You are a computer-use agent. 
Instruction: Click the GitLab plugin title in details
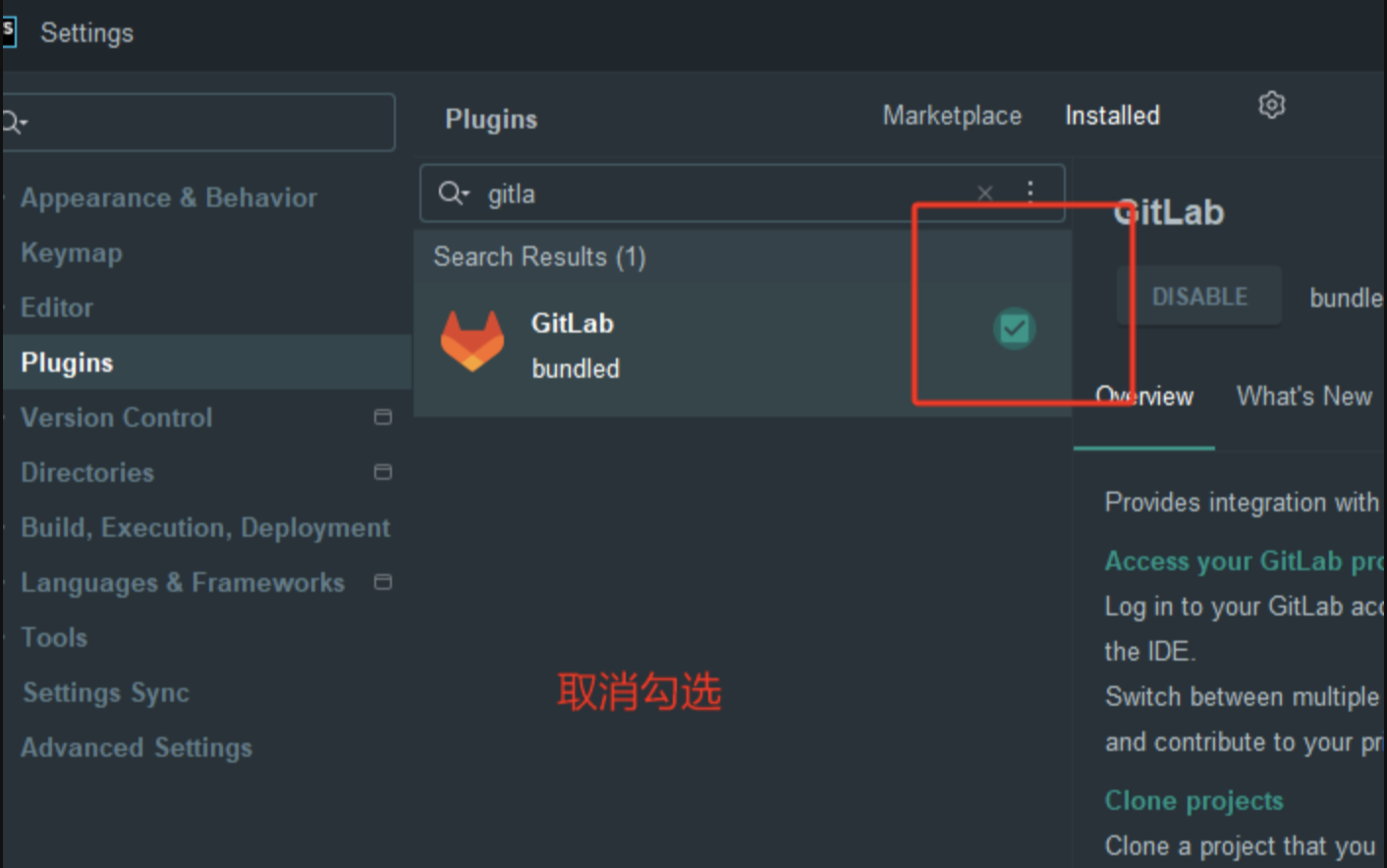1169,213
